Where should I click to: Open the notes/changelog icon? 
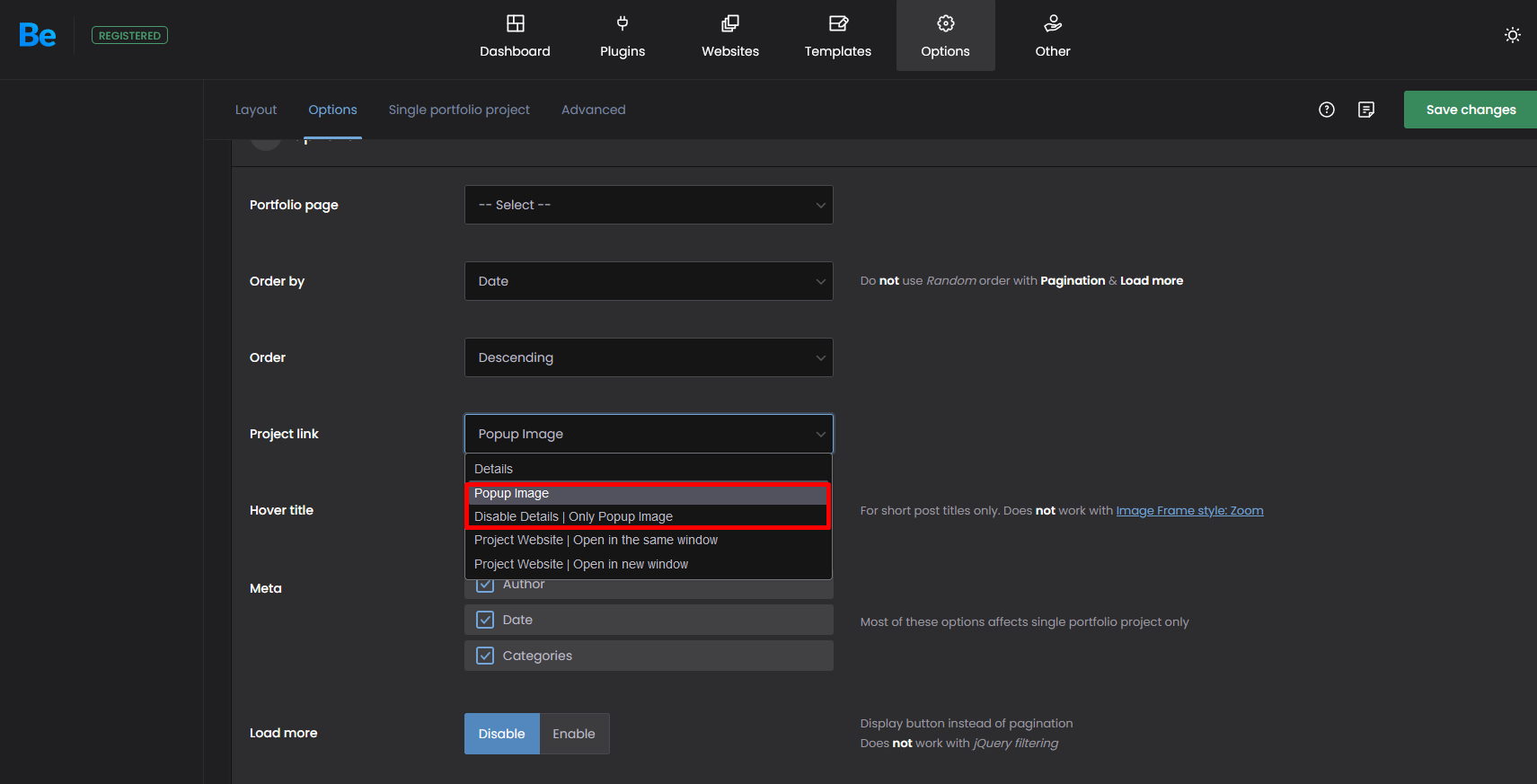[x=1366, y=110]
